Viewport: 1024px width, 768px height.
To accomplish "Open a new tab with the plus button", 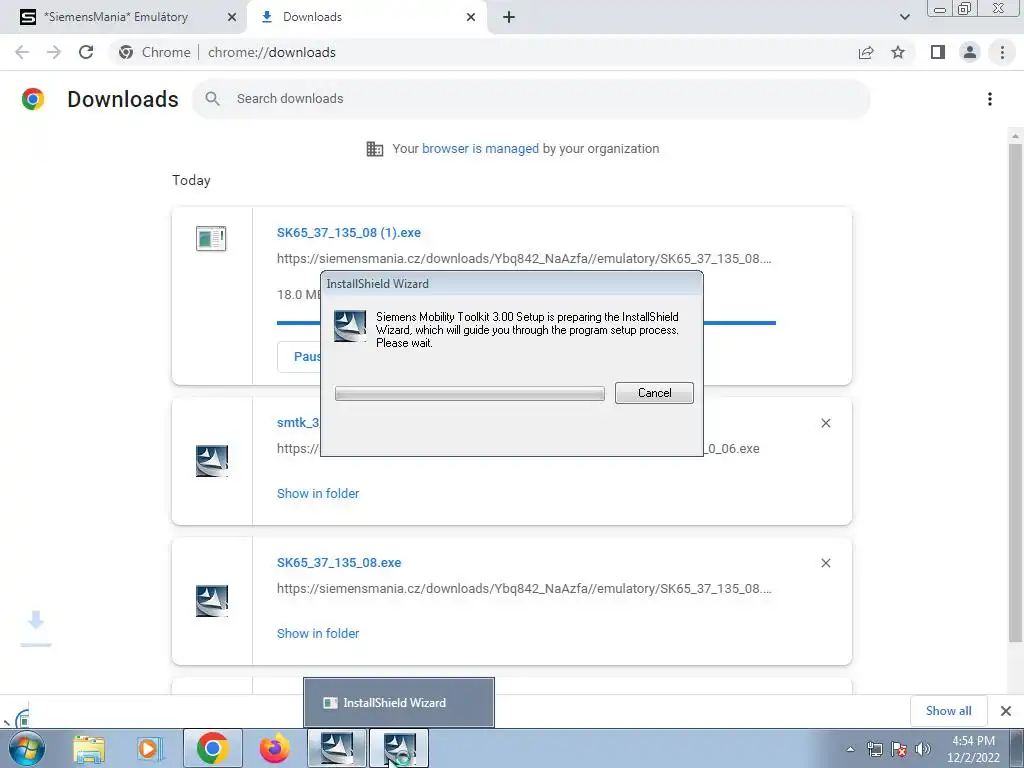I will (x=509, y=17).
